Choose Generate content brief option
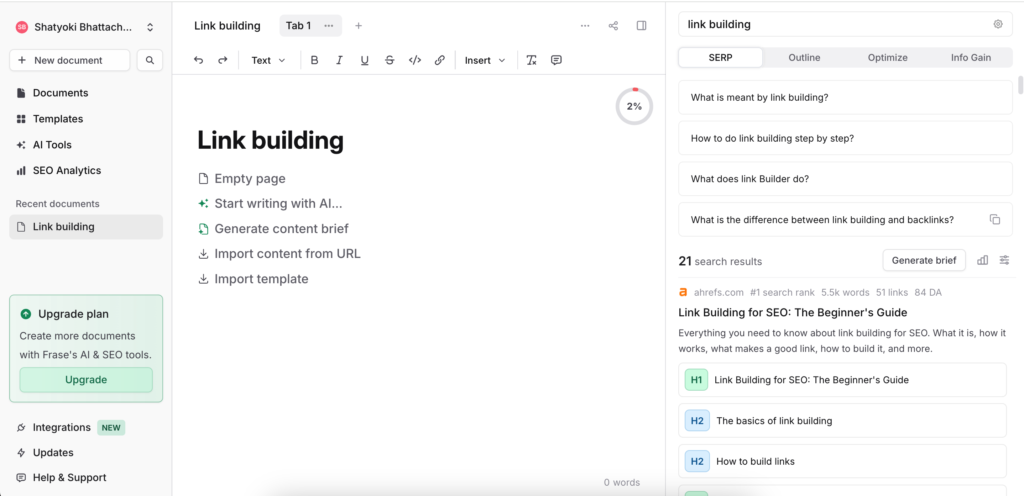This screenshot has width=1024, height=496. point(274,228)
